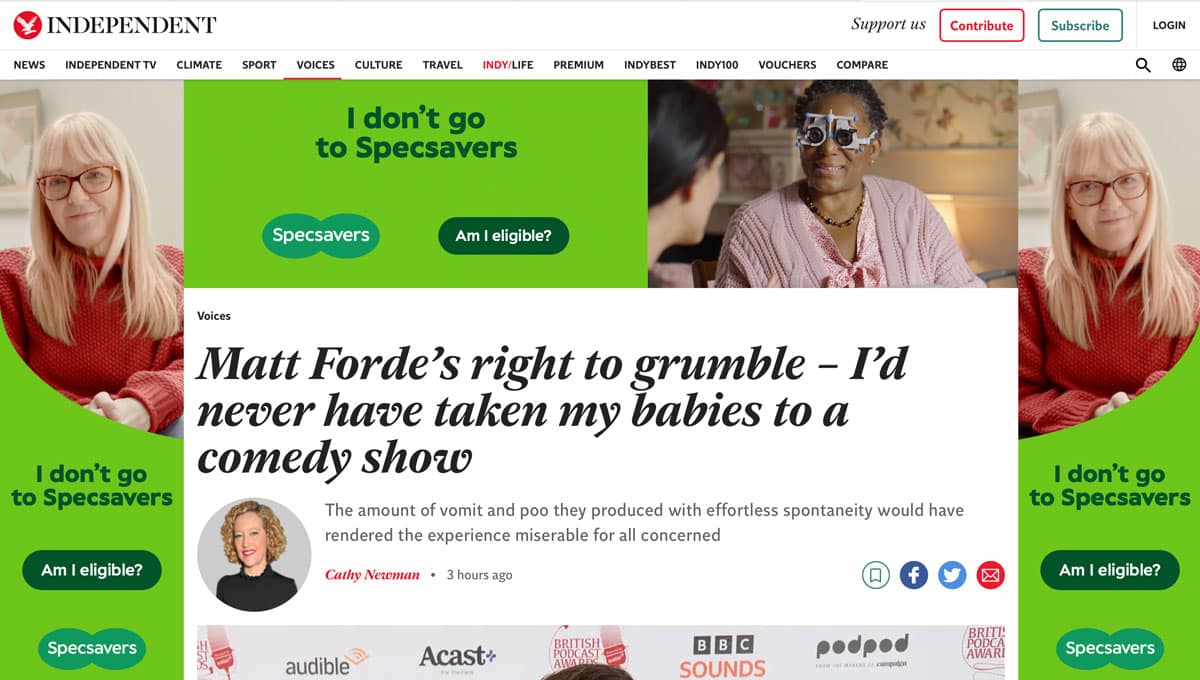Click the Contribute button

coord(982,25)
